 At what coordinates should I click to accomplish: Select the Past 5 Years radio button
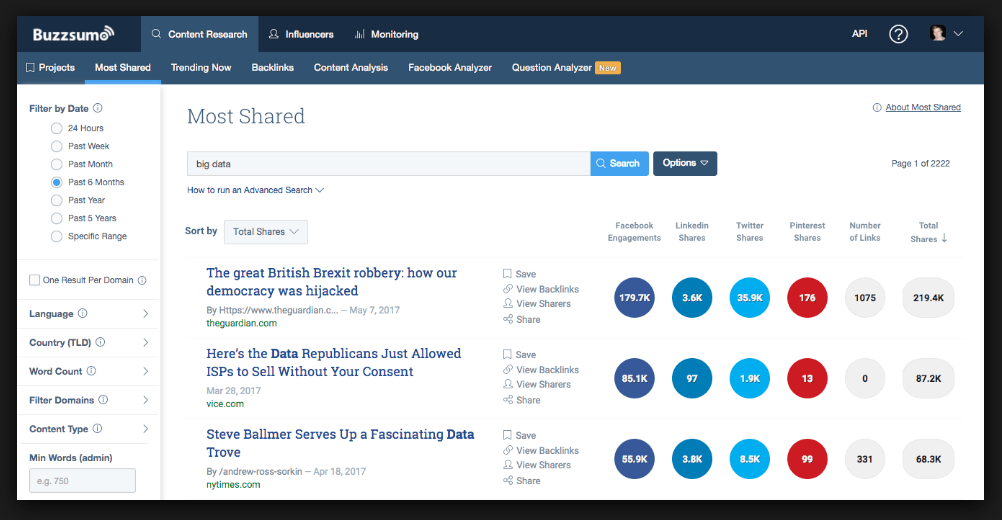pyautogui.click(x=57, y=218)
